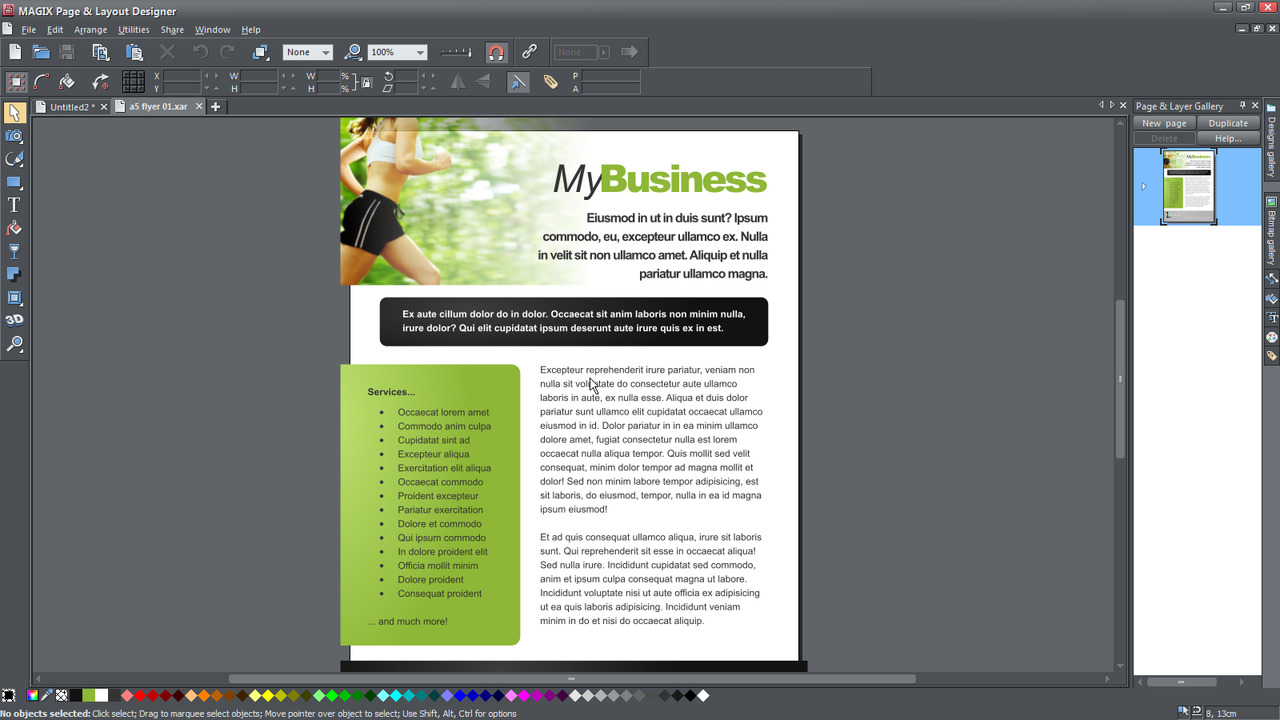Expand the quality 'None' dropdown
Viewport: 1280px width, 720px height.
(326, 53)
